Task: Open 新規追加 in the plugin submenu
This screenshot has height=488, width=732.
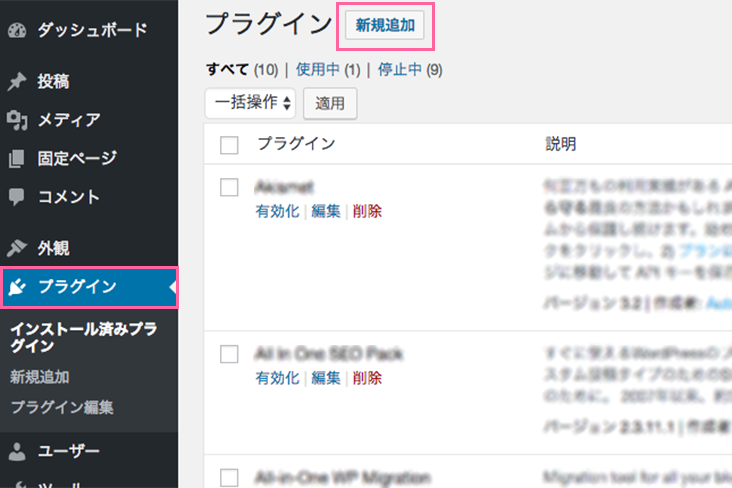Action: tap(40, 377)
